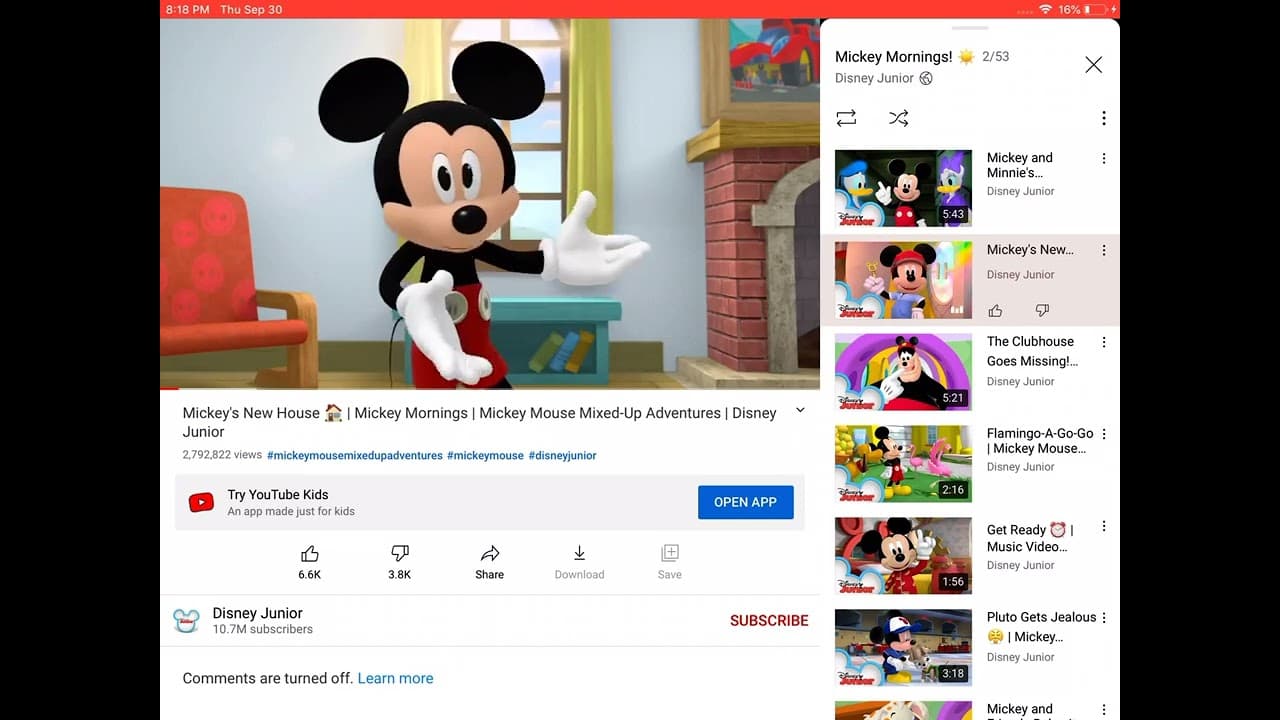Open options for Flamingo-A-Go-Go video
Viewport: 1280px width, 720px height.
pyautogui.click(x=1104, y=434)
